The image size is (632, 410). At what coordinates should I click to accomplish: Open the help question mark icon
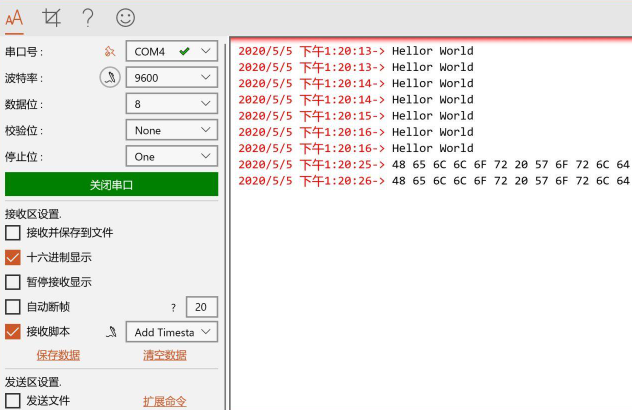(88, 16)
